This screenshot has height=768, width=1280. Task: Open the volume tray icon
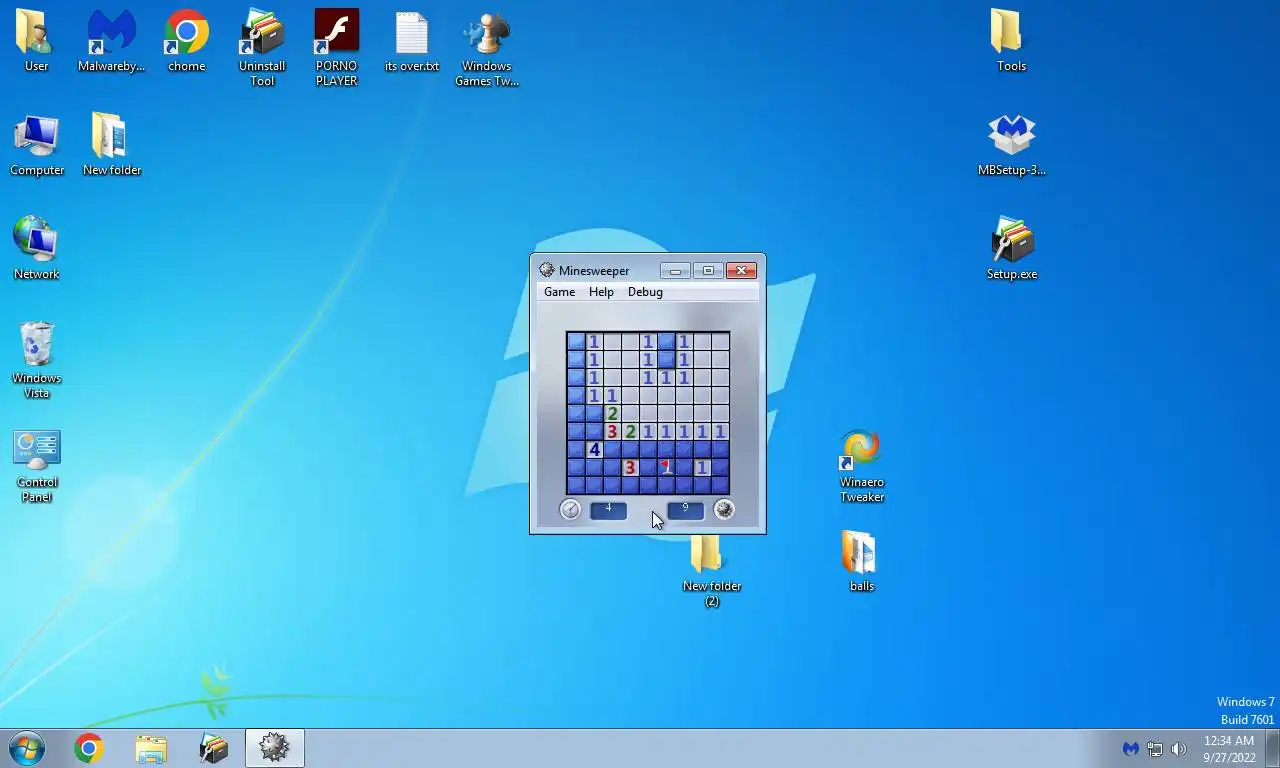pos(1179,748)
